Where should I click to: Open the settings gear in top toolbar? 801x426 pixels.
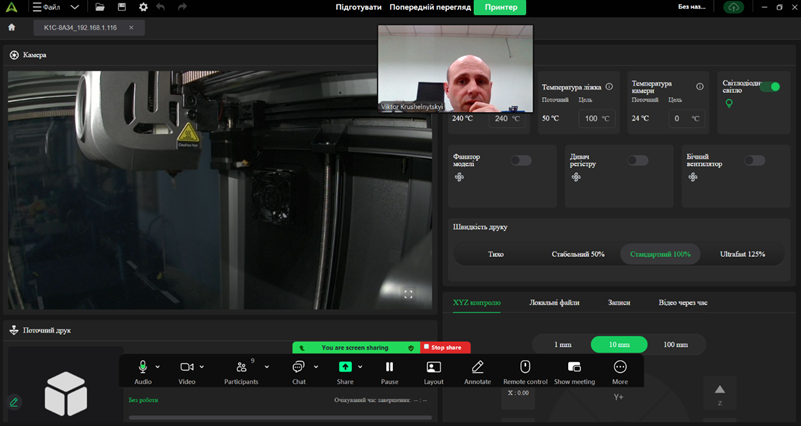(x=143, y=7)
